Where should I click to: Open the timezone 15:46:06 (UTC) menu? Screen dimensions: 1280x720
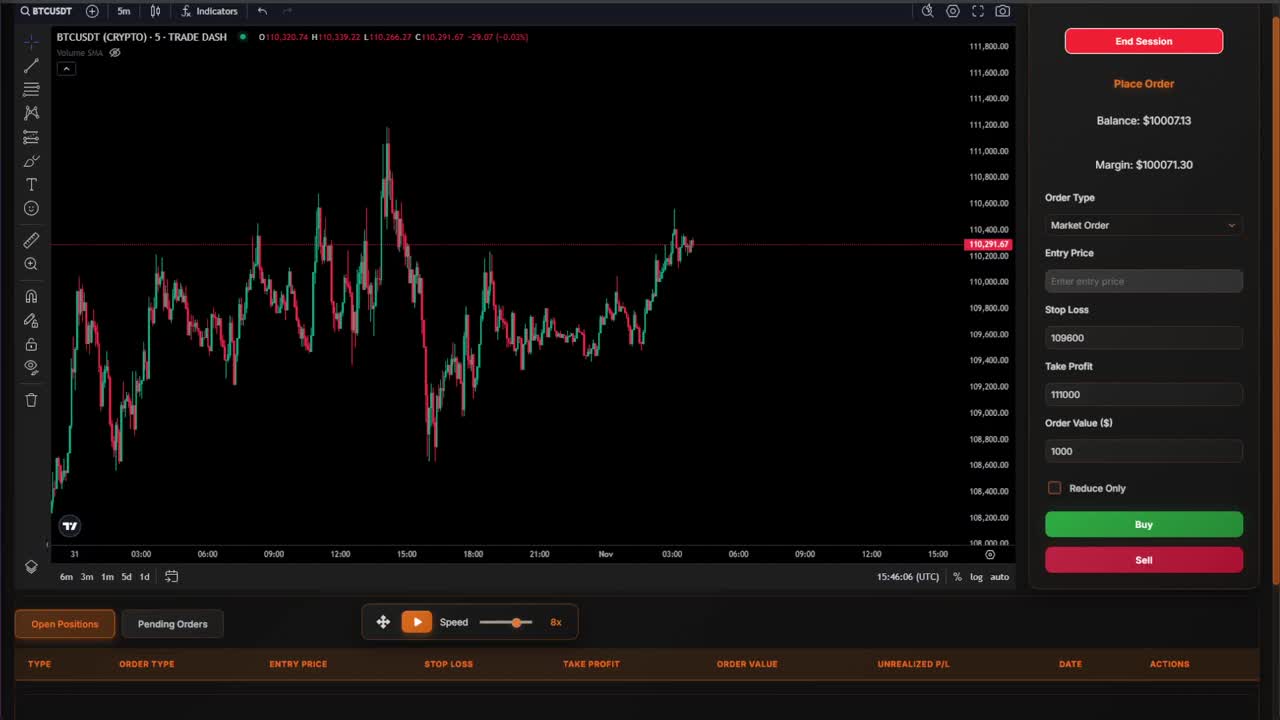908,577
